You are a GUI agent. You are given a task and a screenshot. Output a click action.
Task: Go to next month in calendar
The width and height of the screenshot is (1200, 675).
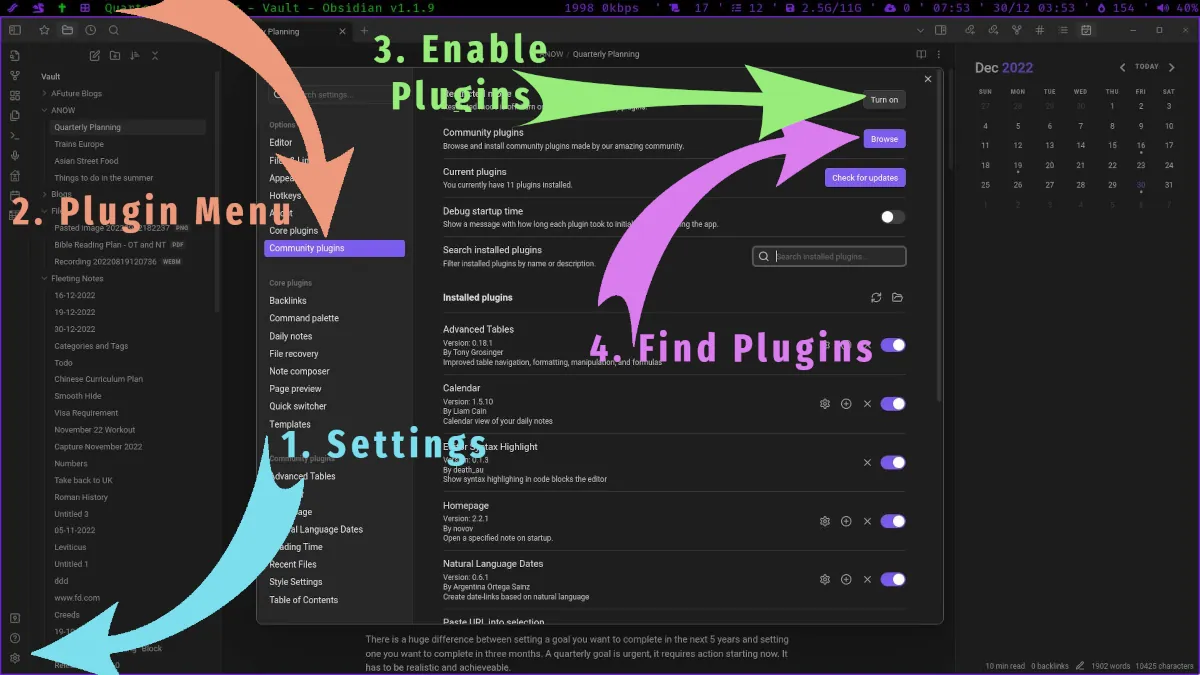tap(1172, 67)
